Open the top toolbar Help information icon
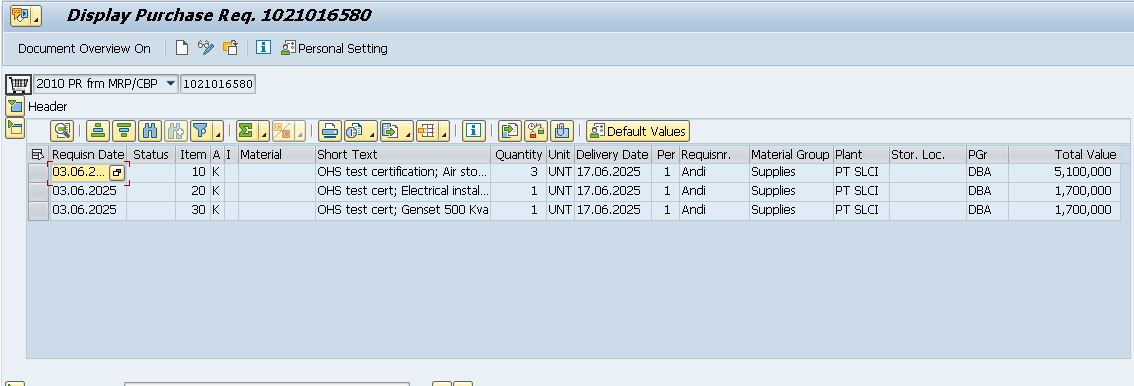 point(264,48)
